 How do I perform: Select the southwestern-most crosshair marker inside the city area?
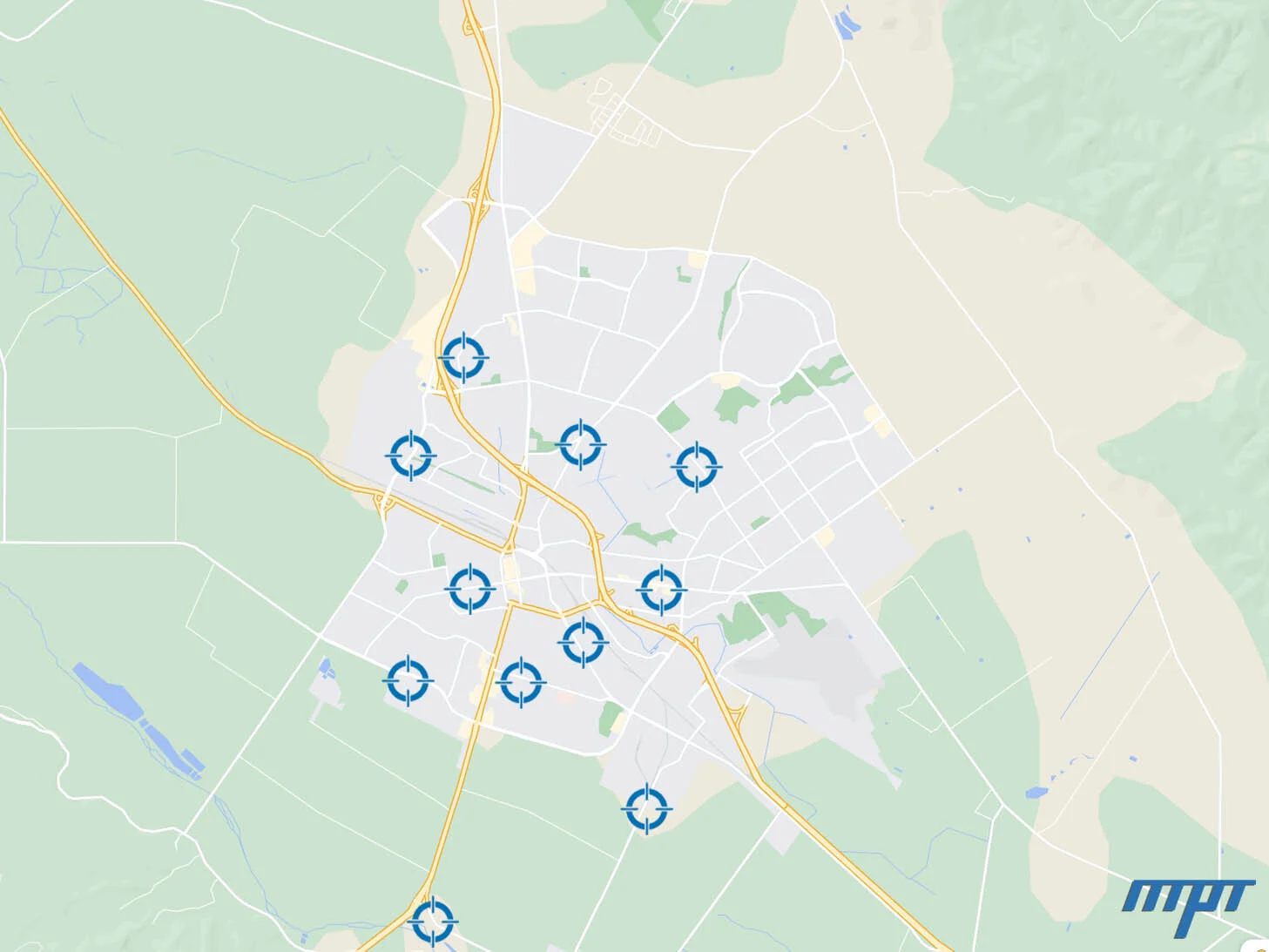[407, 679]
